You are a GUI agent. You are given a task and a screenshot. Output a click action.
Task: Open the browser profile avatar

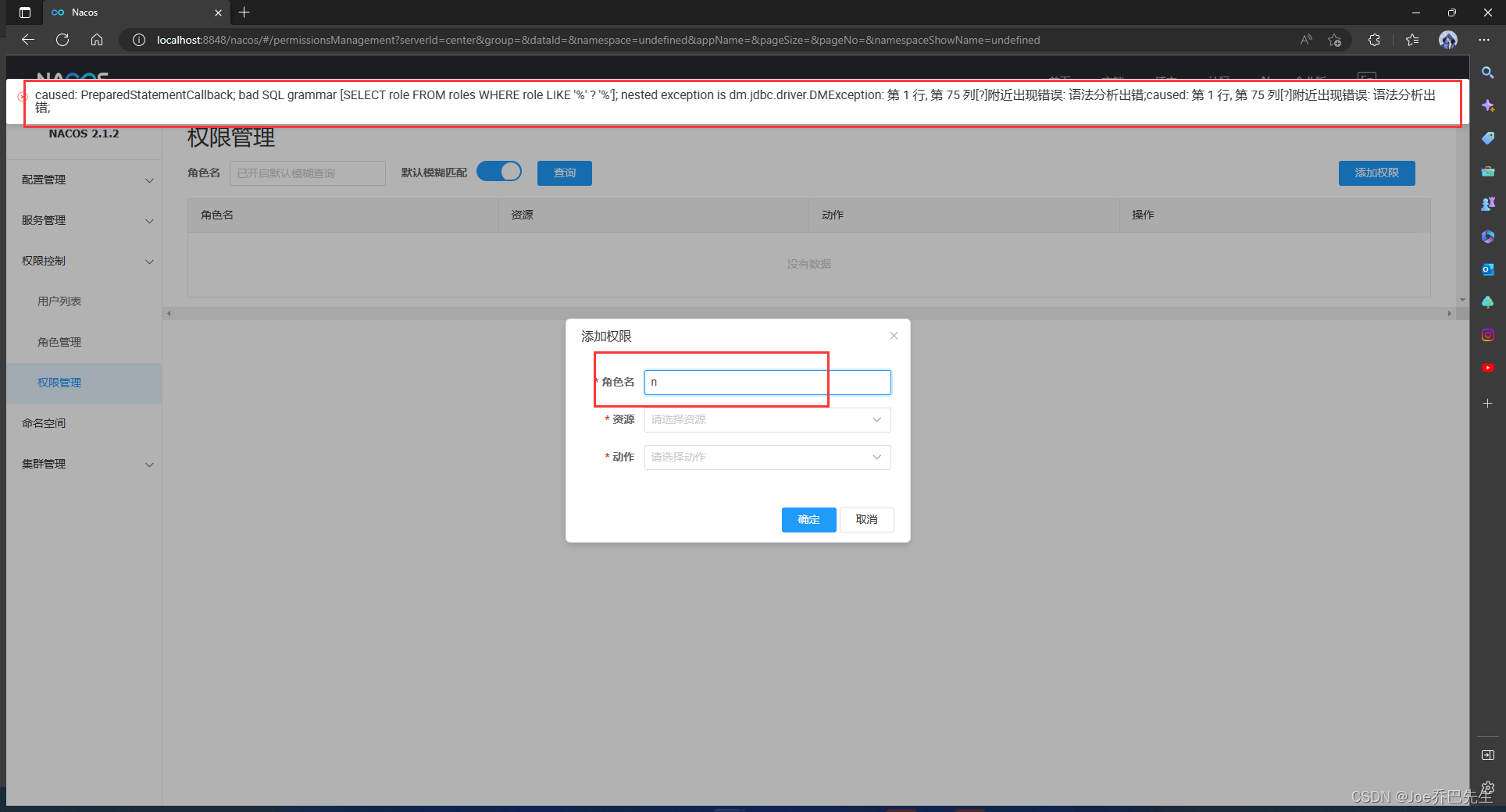(1448, 40)
